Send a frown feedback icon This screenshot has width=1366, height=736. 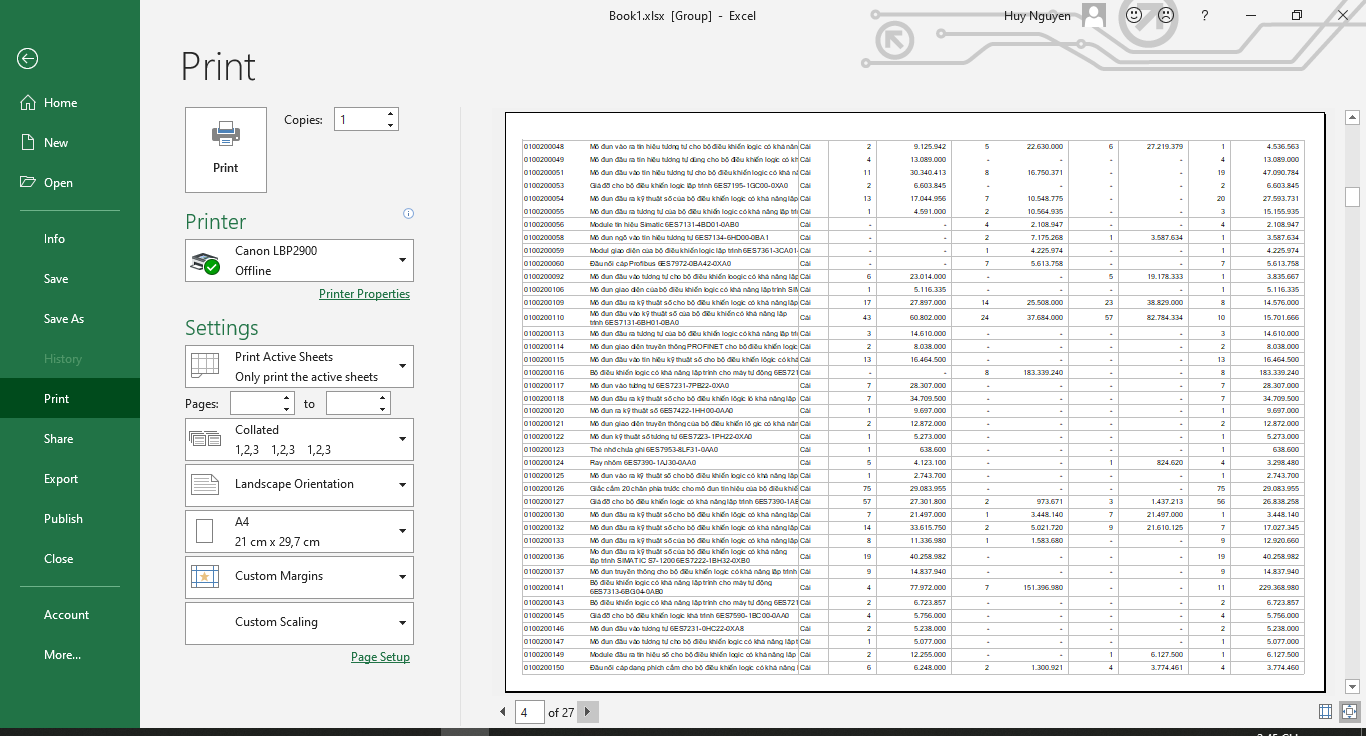[x=1165, y=16]
